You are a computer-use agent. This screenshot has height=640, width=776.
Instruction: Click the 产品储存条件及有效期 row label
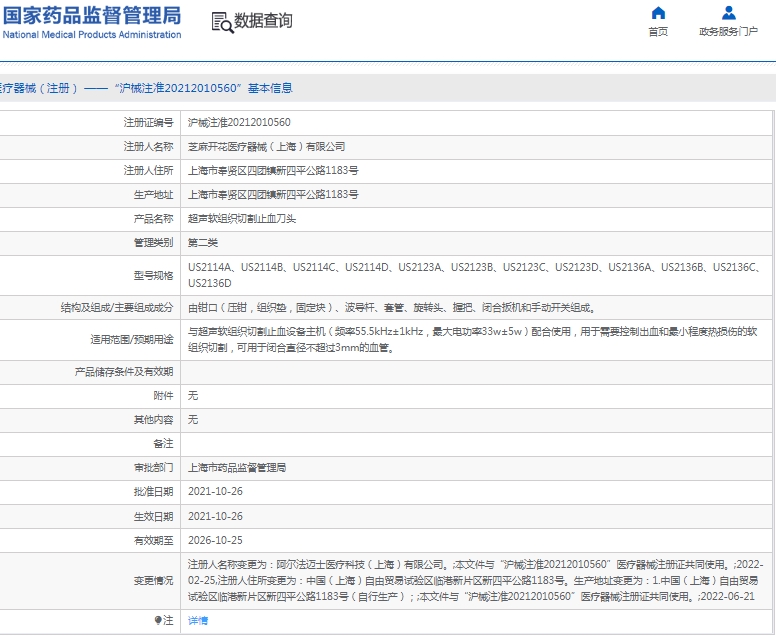124,372
